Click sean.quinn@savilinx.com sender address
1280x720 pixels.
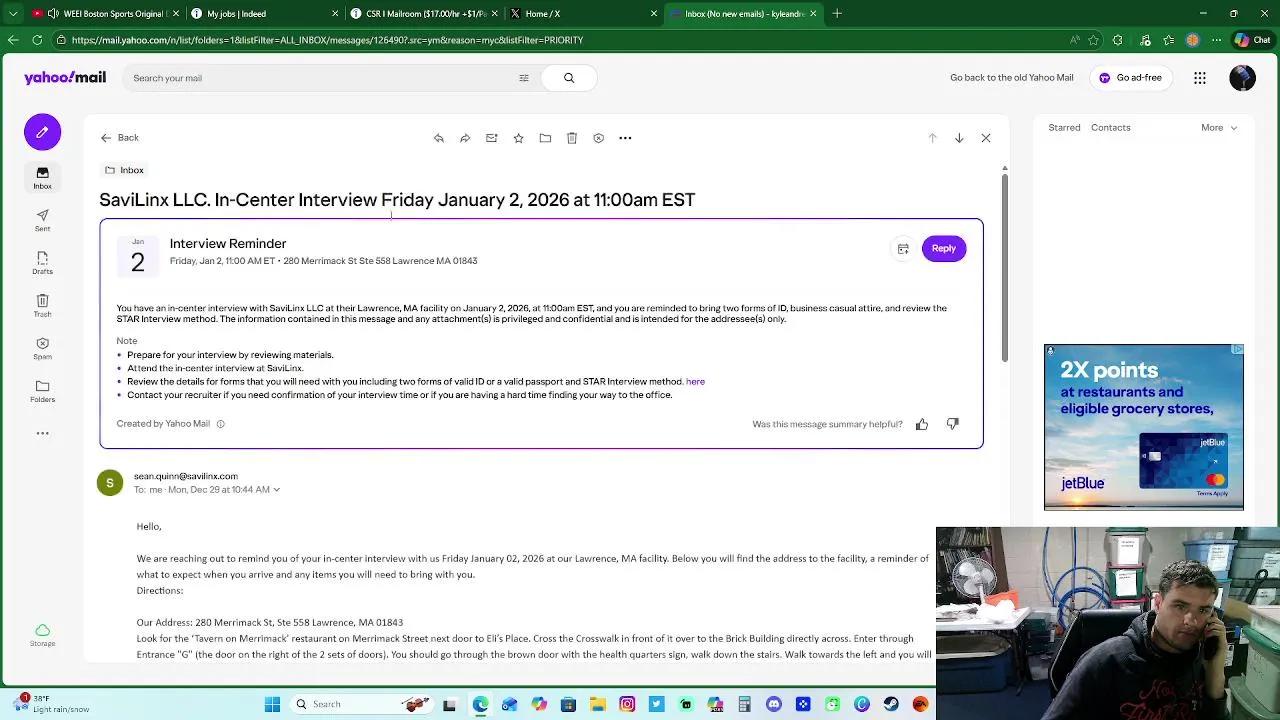point(186,476)
